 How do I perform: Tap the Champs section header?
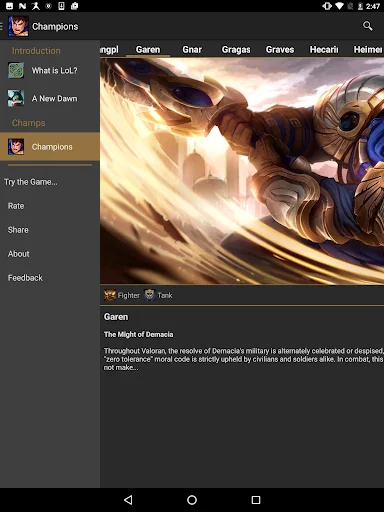click(x=28, y=123)
